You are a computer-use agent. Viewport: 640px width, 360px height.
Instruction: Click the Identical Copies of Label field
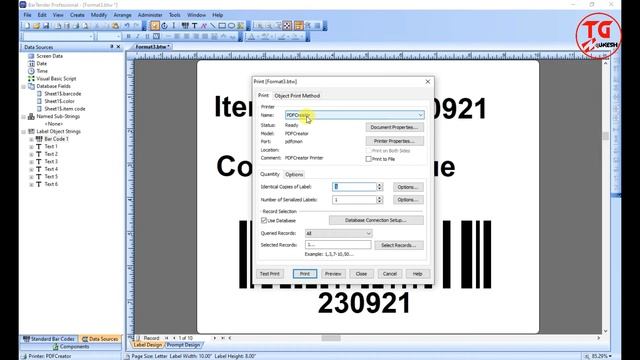click(x=354, y=187)
